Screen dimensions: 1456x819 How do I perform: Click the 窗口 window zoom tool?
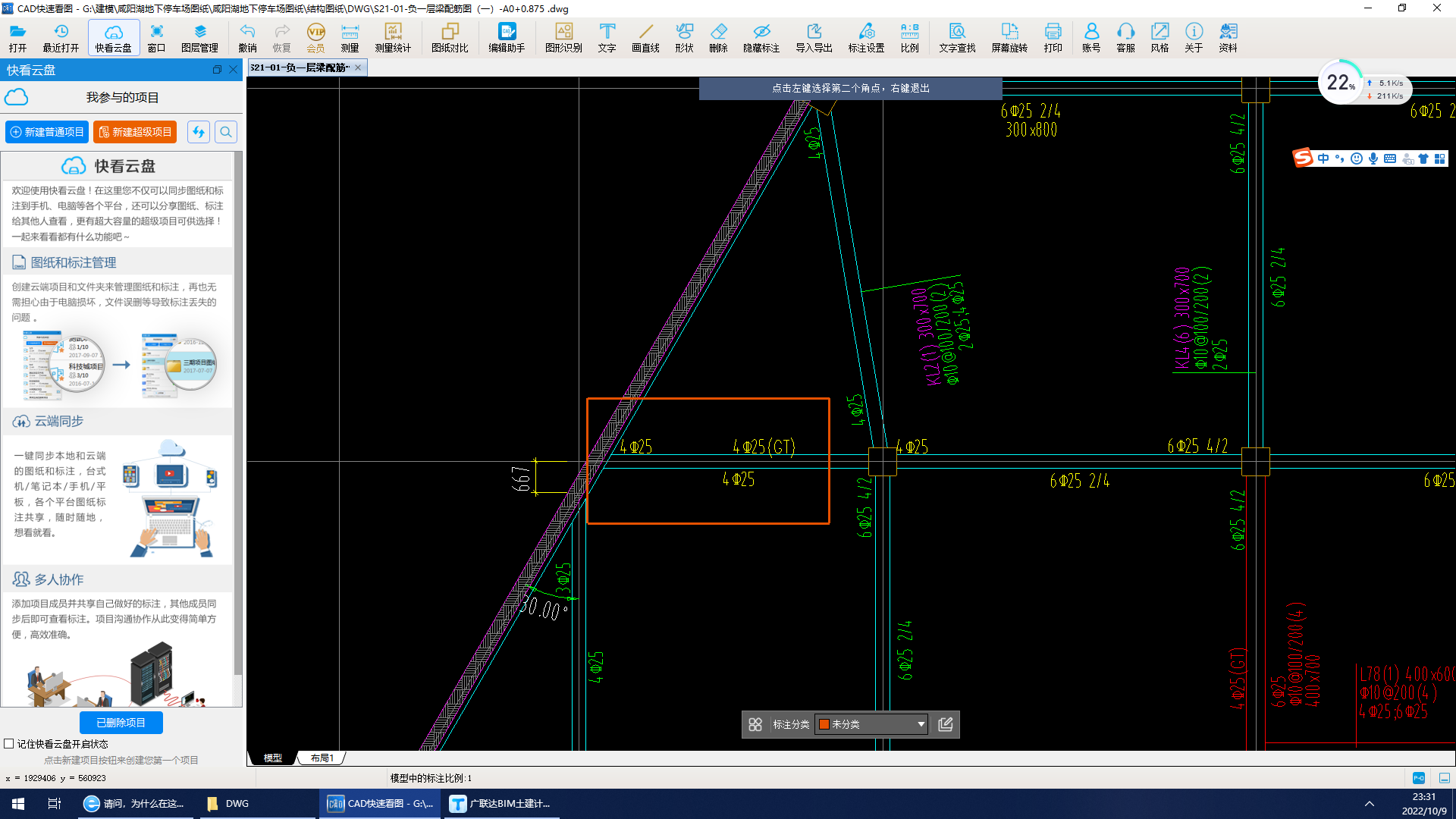coord(156,37)
